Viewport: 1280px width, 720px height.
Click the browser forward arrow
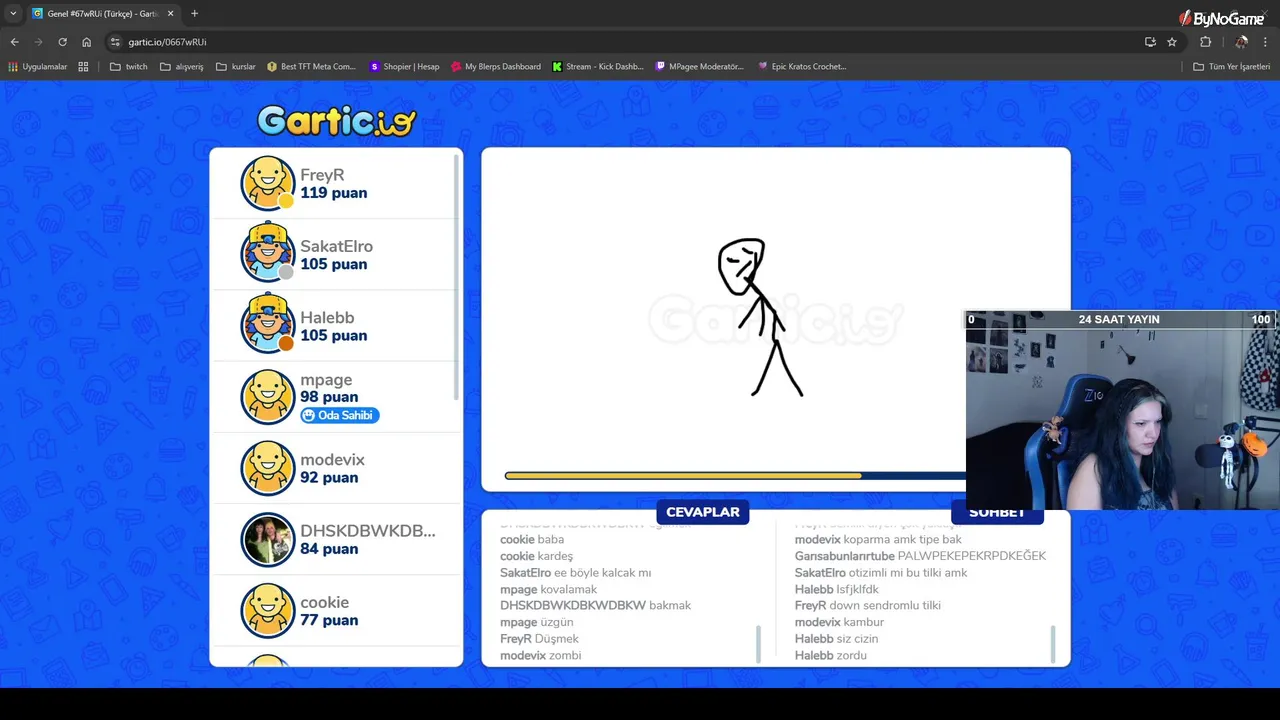tap(39, 42)
